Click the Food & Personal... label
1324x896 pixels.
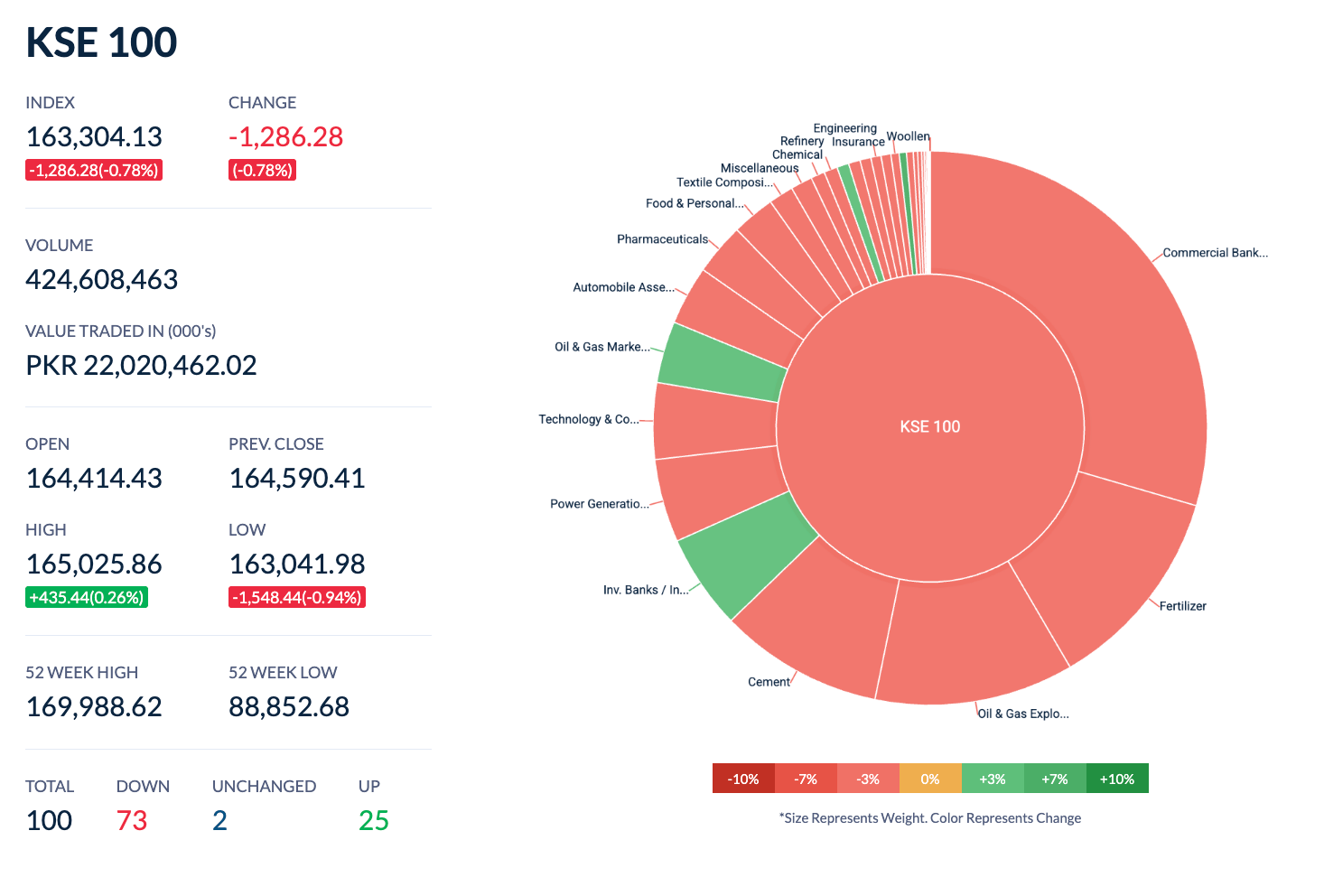coord(695,203)
